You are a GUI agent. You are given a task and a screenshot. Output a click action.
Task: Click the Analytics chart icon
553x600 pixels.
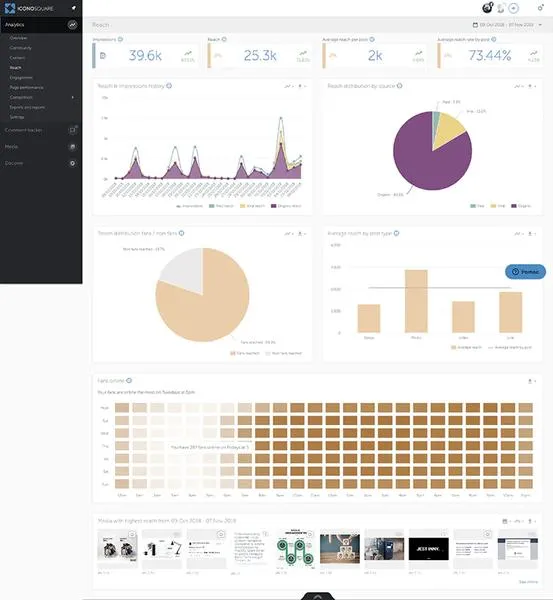click(72, 25)
